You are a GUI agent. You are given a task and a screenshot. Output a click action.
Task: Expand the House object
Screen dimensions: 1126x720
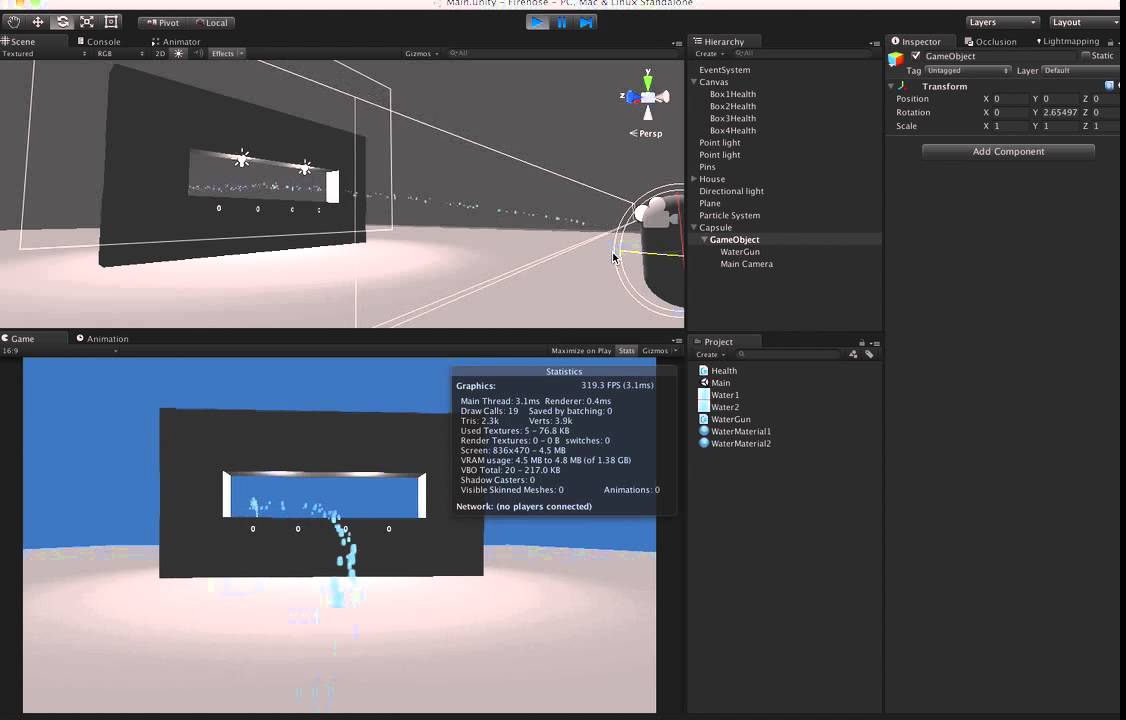coord(694,179)
